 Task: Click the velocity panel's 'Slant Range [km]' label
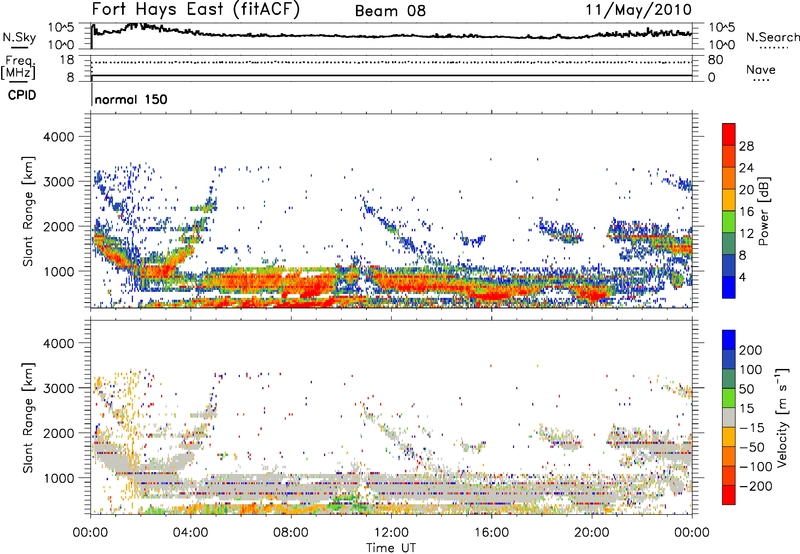pos(28,418)
